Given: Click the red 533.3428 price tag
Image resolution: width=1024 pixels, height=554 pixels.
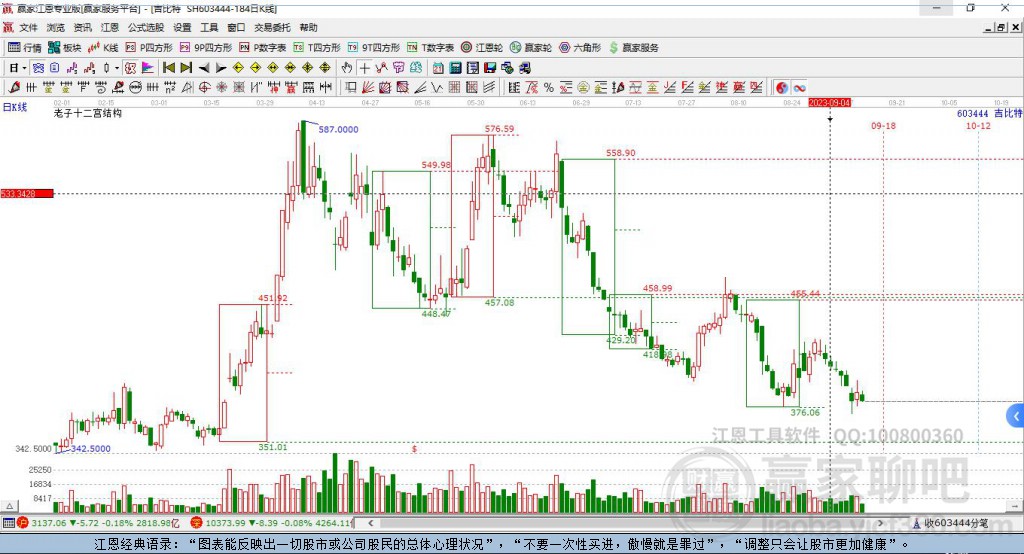Looking at the screenshot, I should (x=27, y=193).
